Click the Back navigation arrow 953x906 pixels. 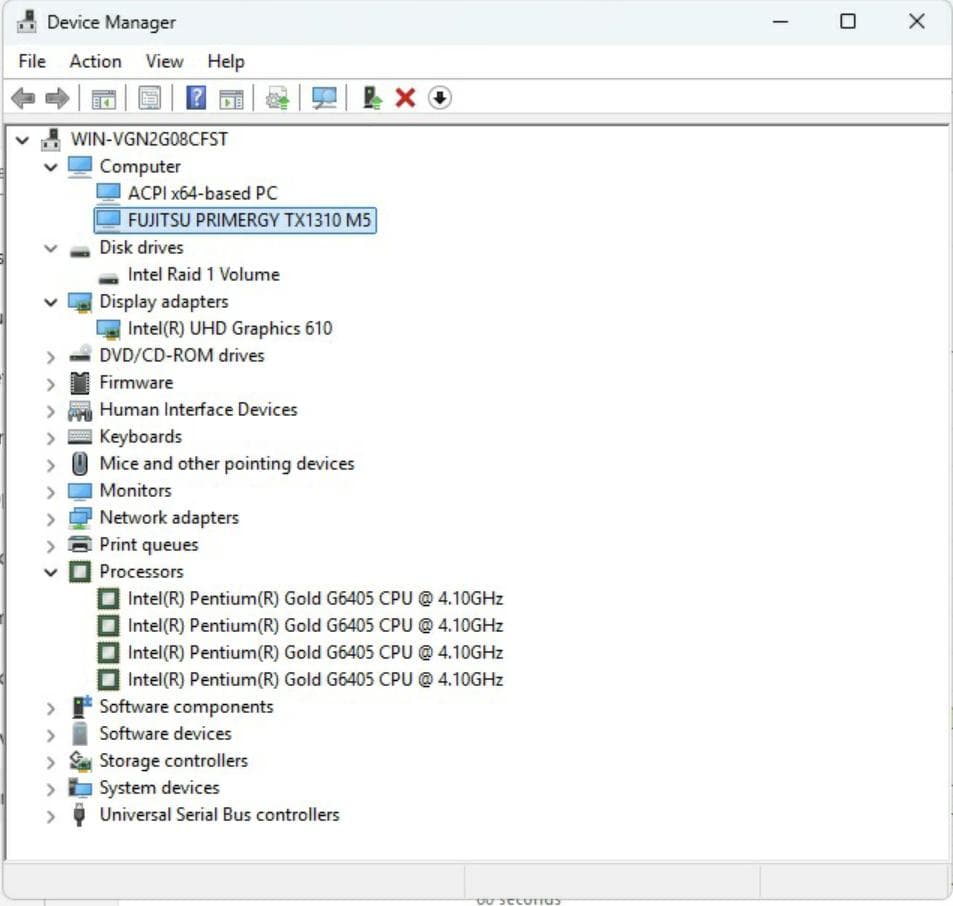click(22, 97)
